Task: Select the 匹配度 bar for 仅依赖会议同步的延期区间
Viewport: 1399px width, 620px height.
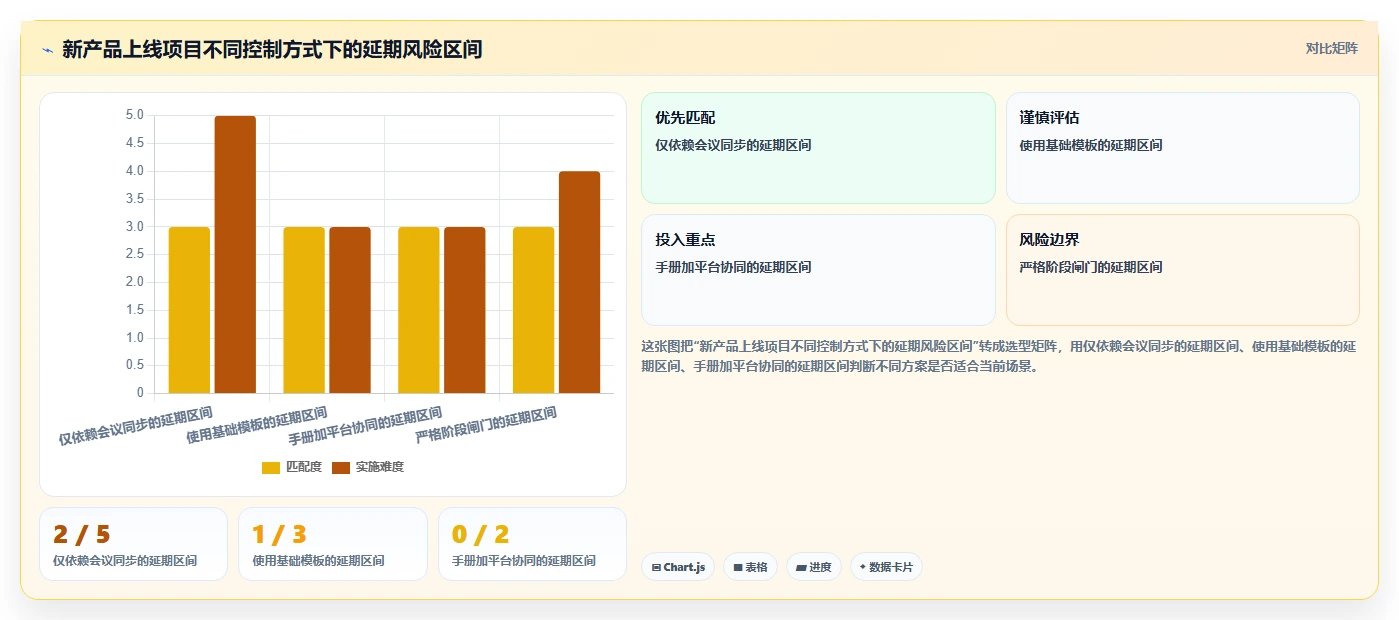Action: pyautogui.click(x=189, y=310)
